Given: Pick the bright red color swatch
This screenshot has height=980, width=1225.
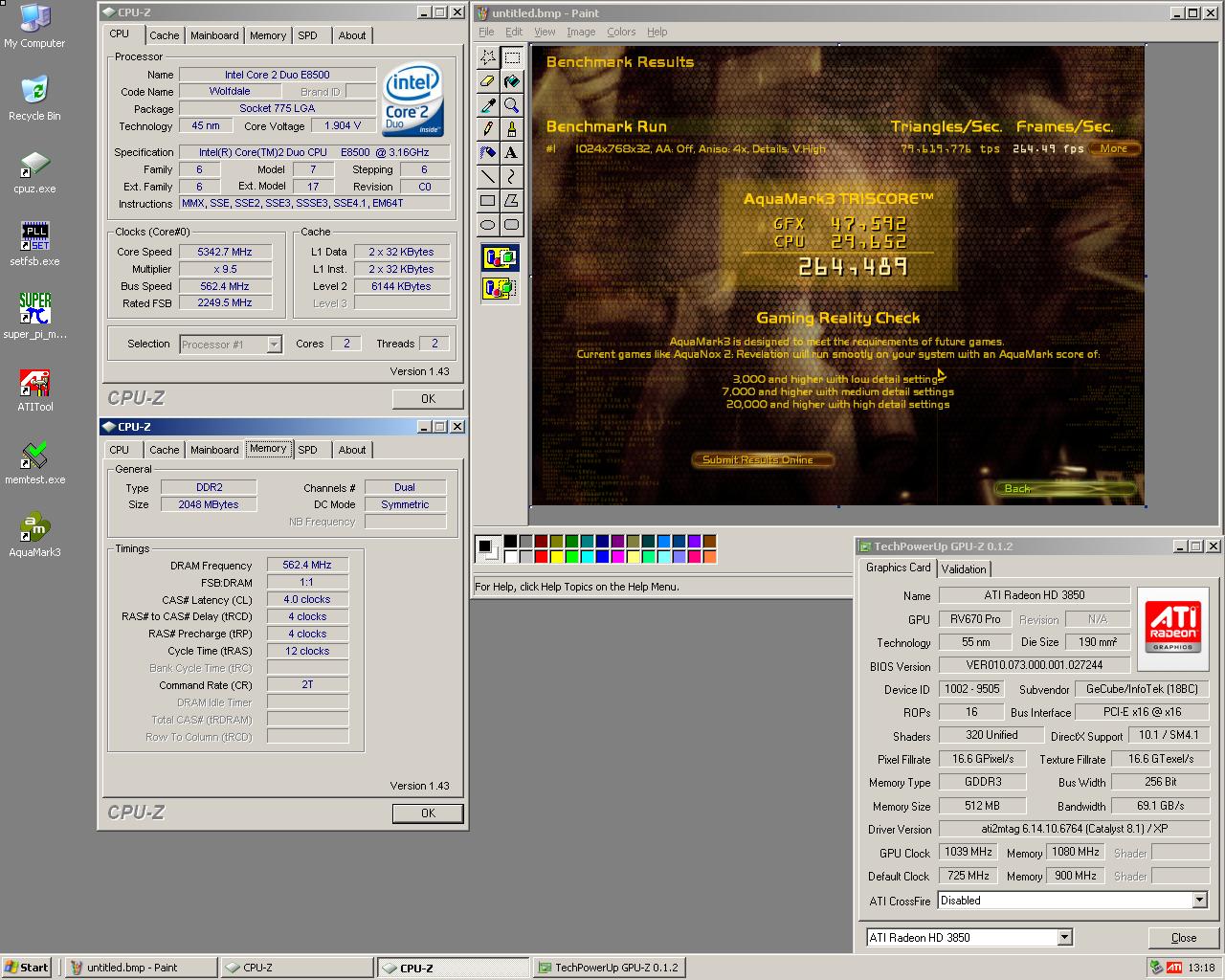Looking at the screenshot, I should click(542, 557).
